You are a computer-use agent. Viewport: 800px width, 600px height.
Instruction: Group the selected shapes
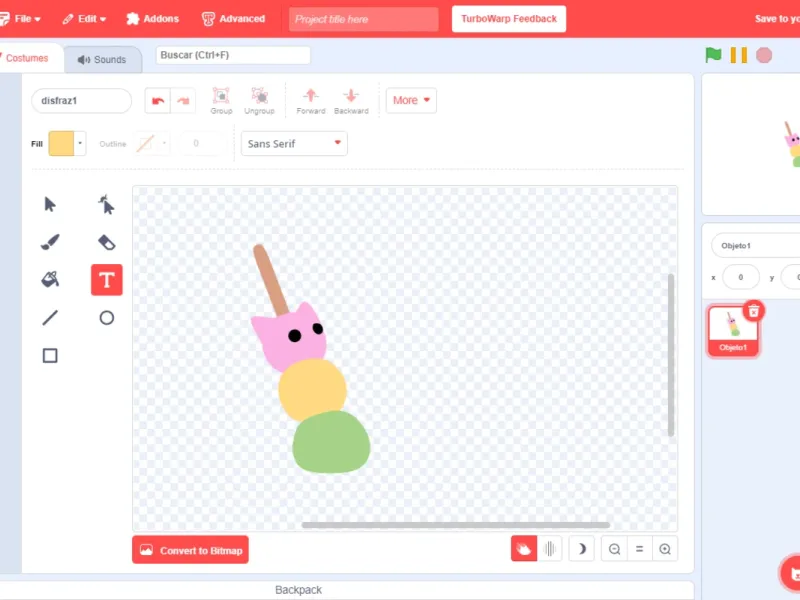tap(221, 101)
